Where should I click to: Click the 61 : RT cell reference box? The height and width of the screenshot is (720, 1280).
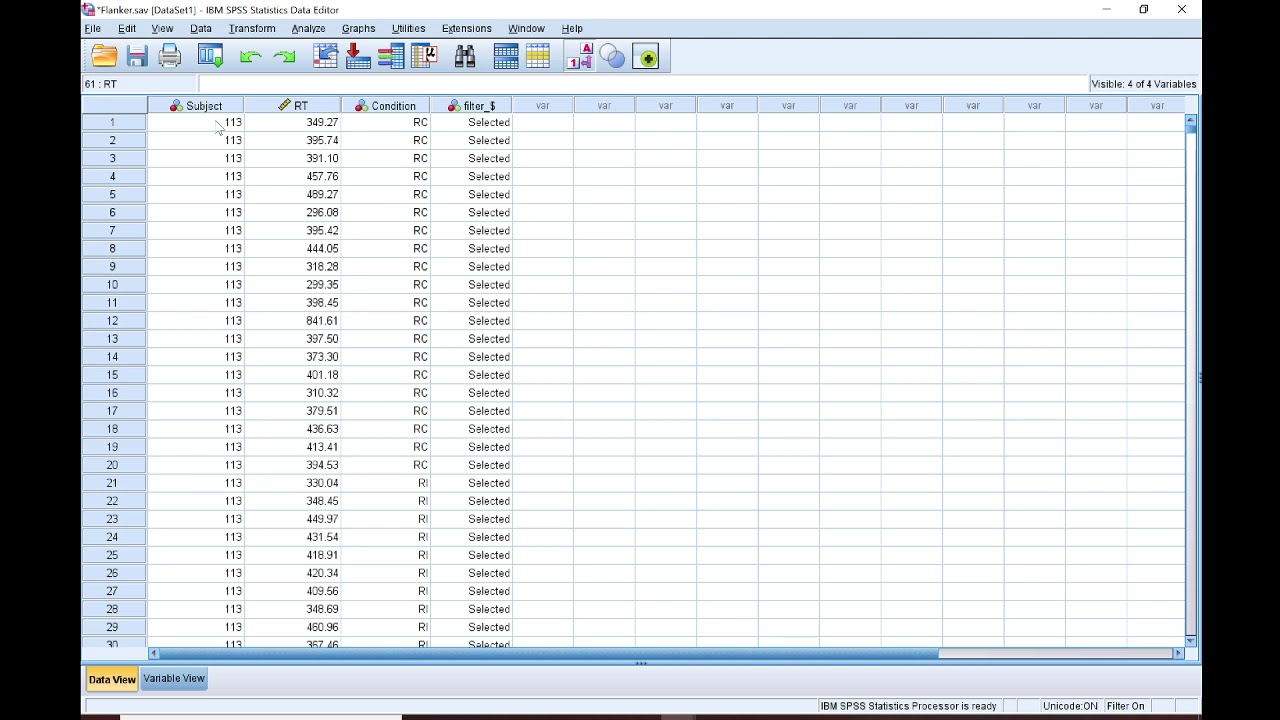click(140, 85)
